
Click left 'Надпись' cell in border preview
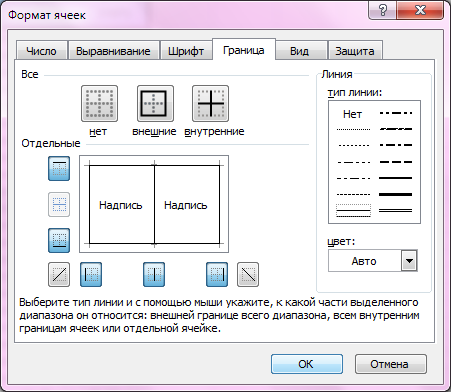[x=121, y=205]
